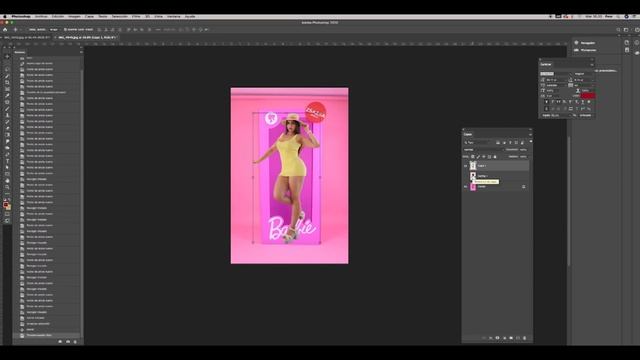640x360 pixels.
Task: Select the Eraser tool
Action: pyautogui.click(x=7, y=128)
